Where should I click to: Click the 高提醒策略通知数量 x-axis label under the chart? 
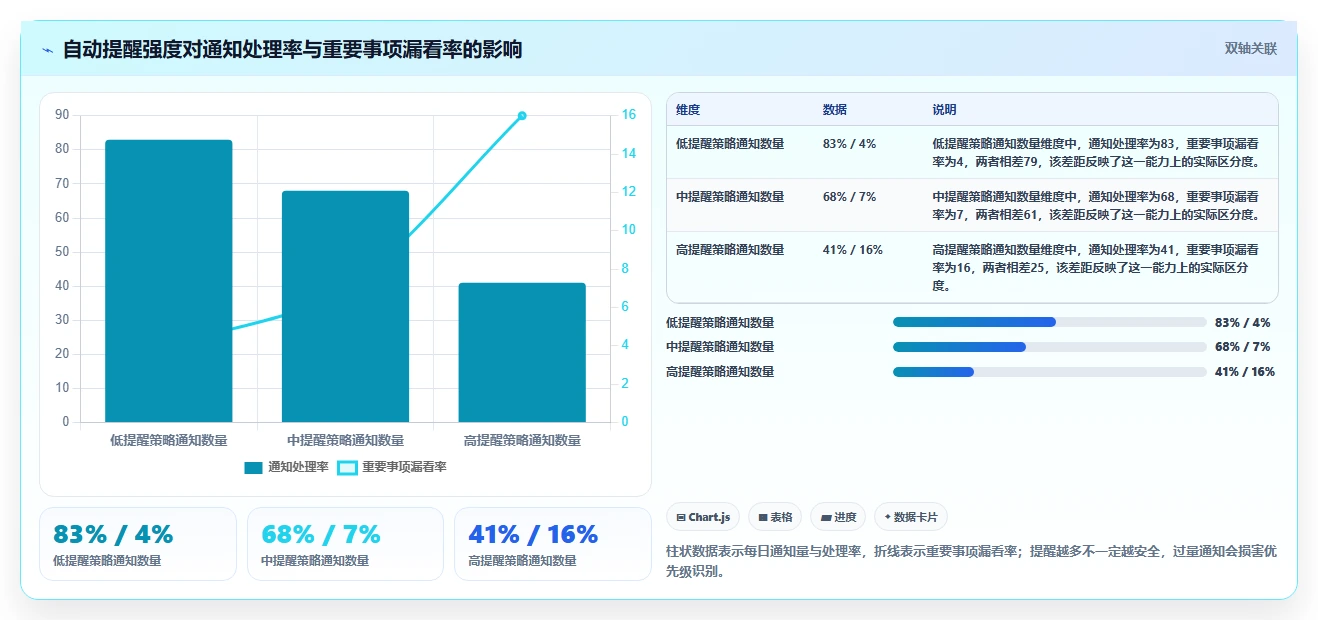click(x=522, y=440)
